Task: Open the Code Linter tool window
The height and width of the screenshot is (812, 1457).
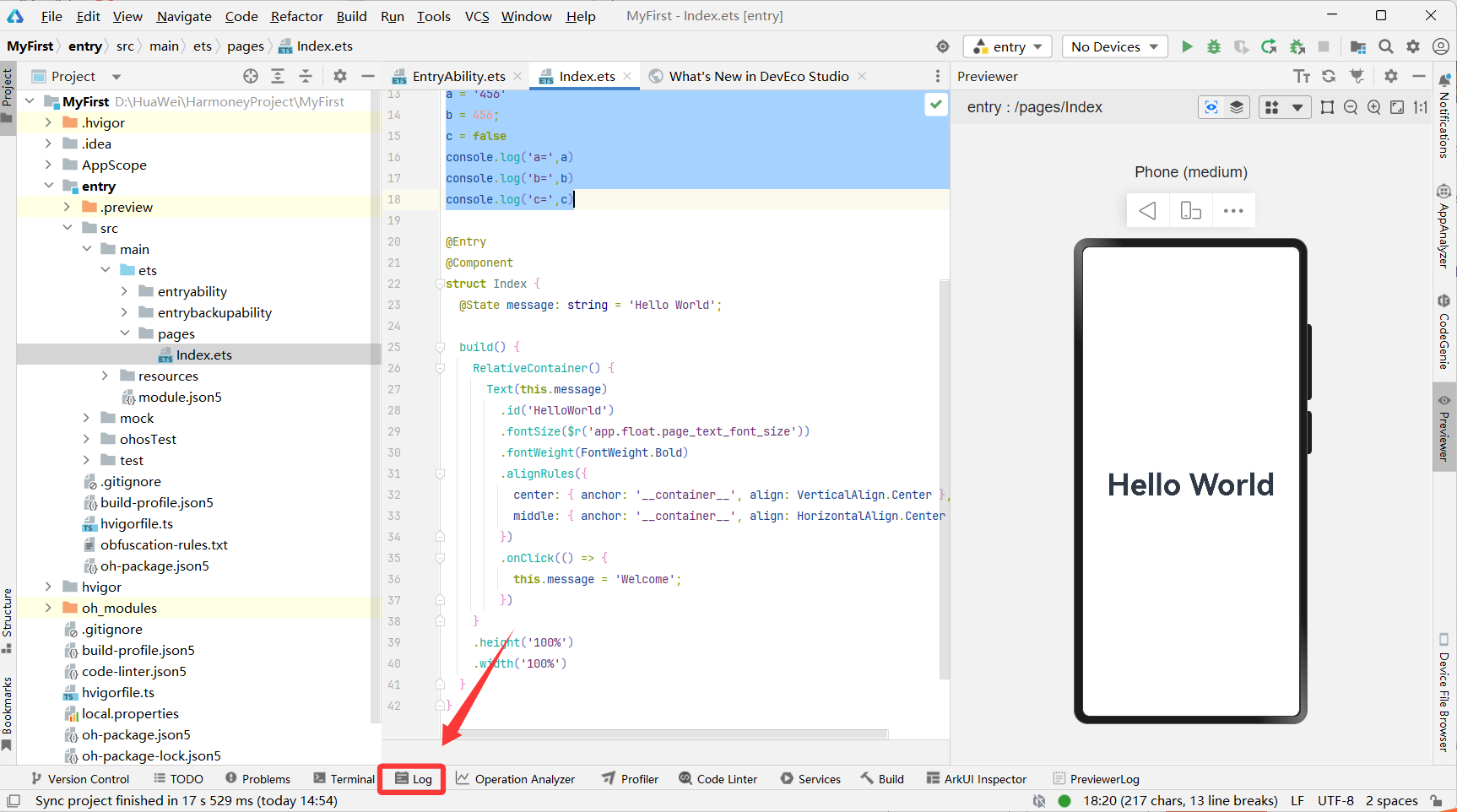Action: 718,779
